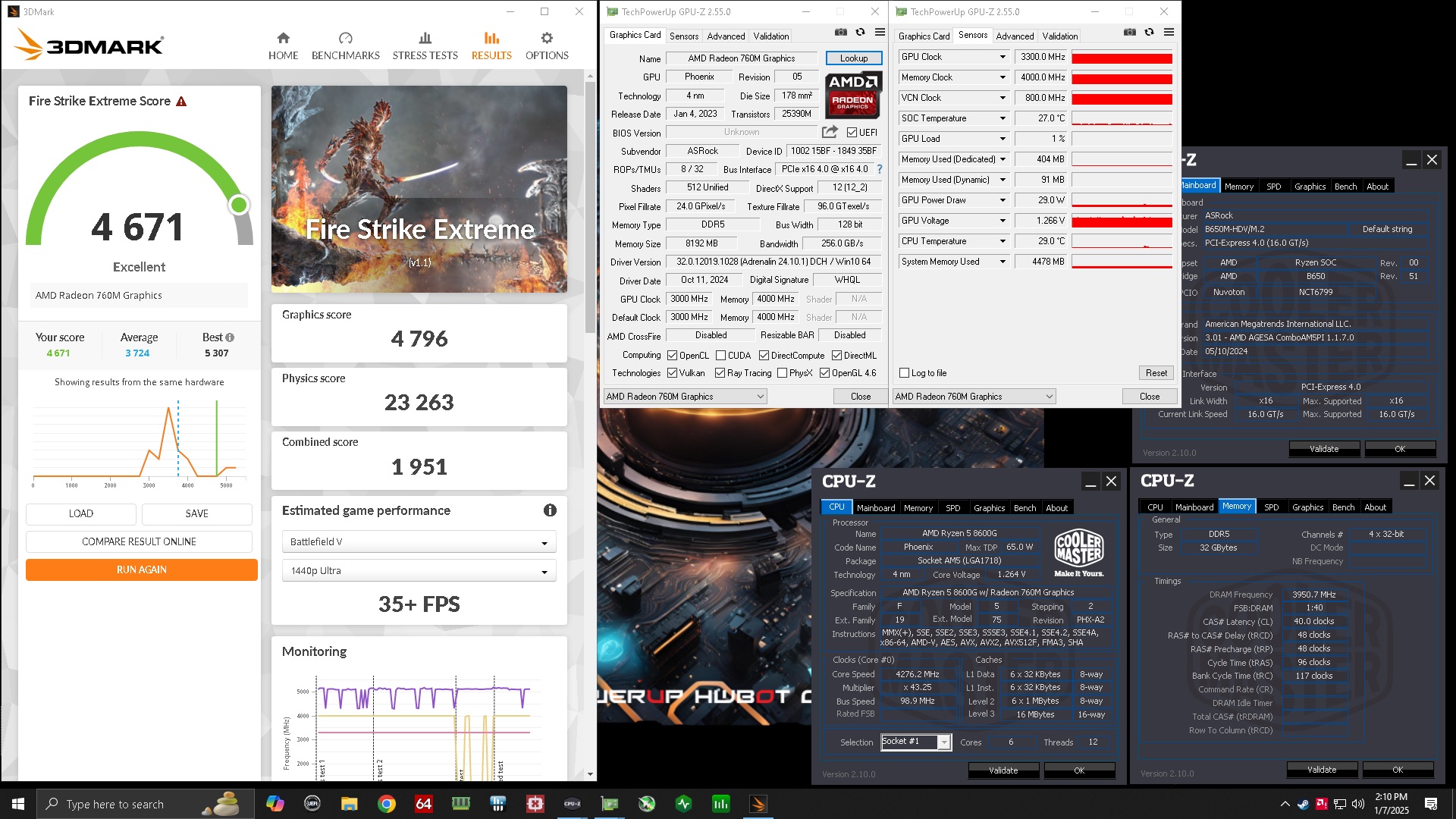Expand the Memory Clock sensor dropdown

pyautogui.click(x=1003, y=77)
